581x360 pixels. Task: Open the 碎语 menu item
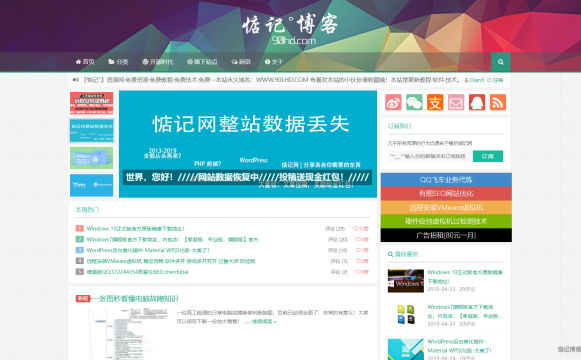click(241, 62)
